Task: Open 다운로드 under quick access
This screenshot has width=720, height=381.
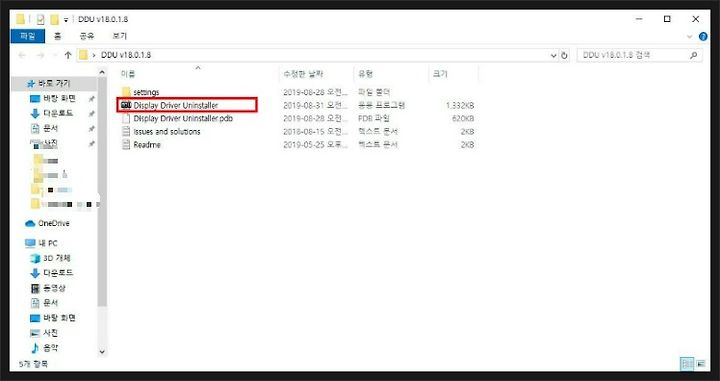Action: pos(52,113)
